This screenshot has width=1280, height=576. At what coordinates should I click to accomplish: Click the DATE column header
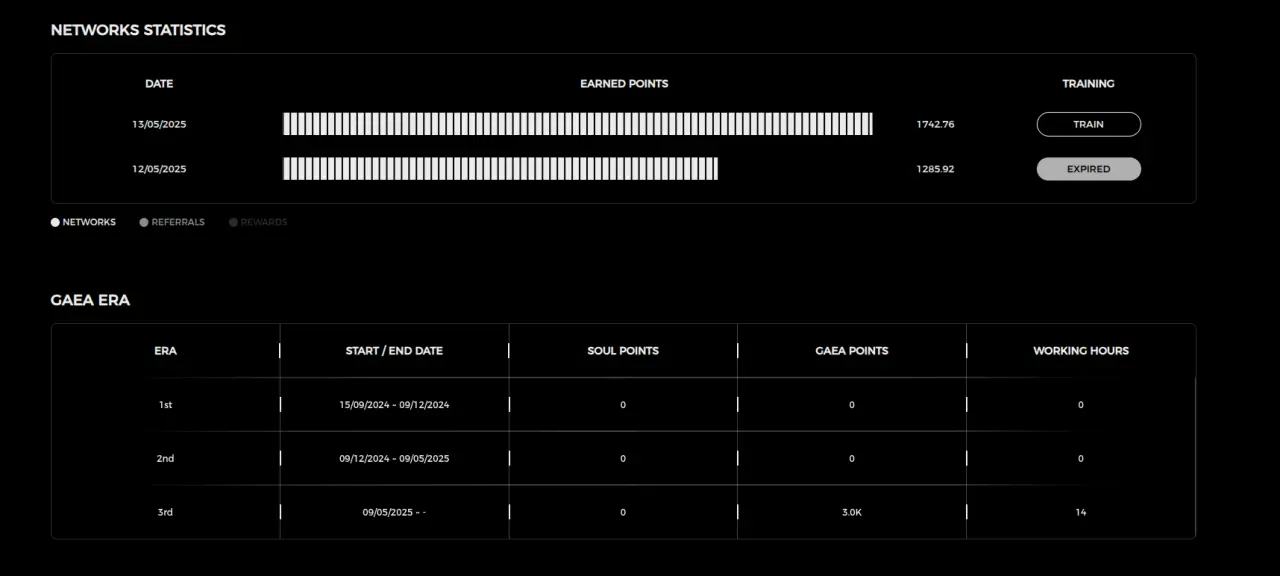pos(159,84)
